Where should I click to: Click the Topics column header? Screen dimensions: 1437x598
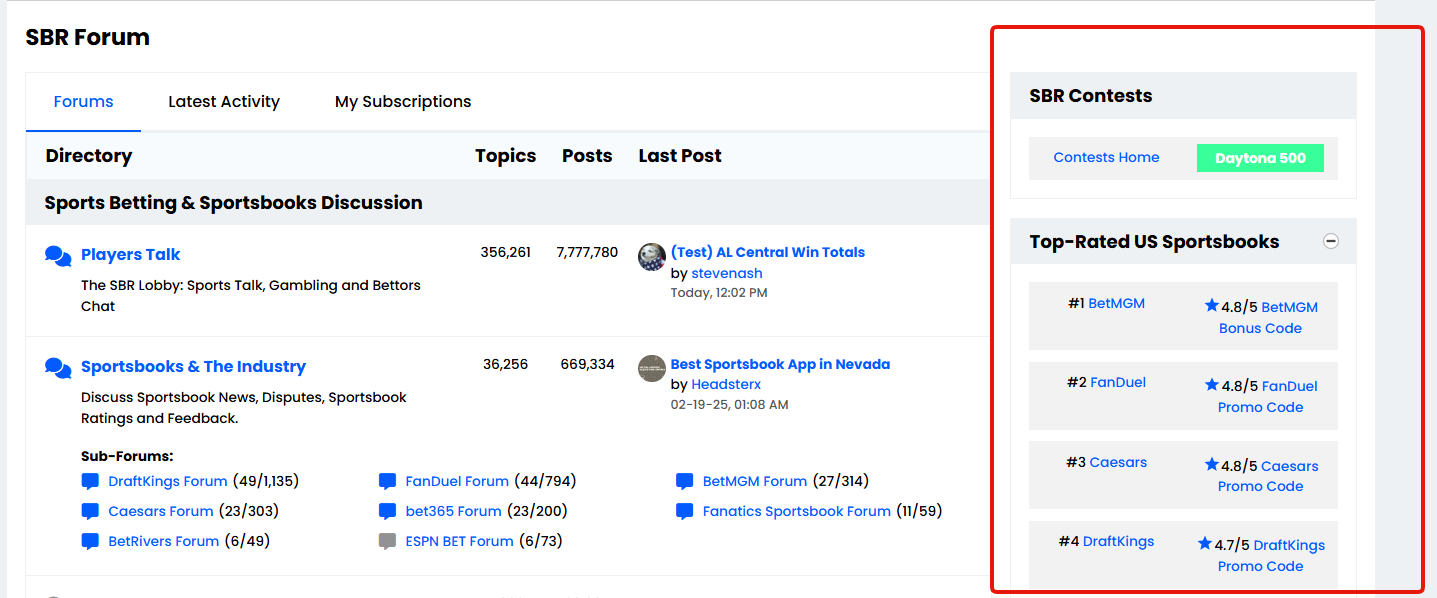point(505,156)
